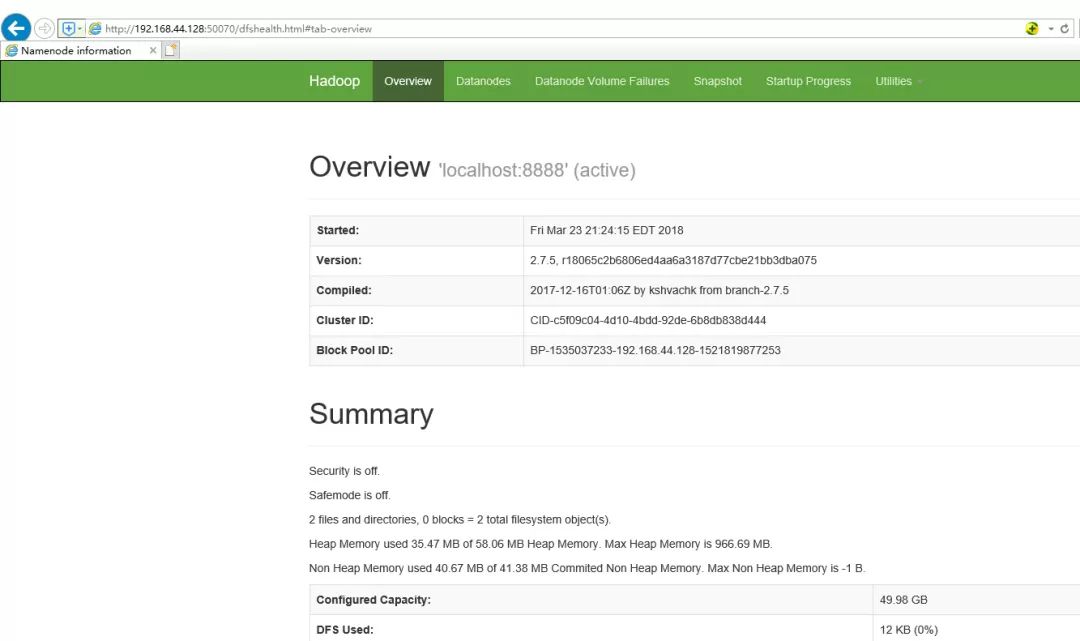
Task: Click the Non Heap Memory used line
Action: click(x=587, y=568)
